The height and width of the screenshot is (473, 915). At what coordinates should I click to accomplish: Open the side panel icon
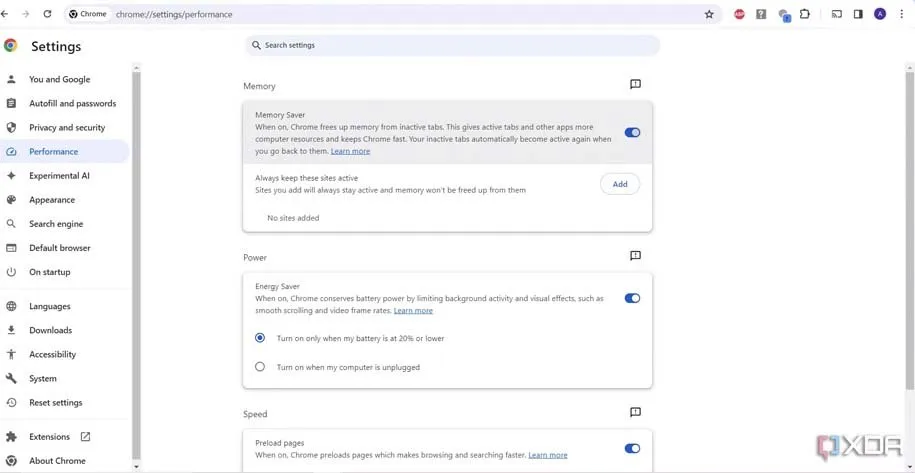pos(858,14)
